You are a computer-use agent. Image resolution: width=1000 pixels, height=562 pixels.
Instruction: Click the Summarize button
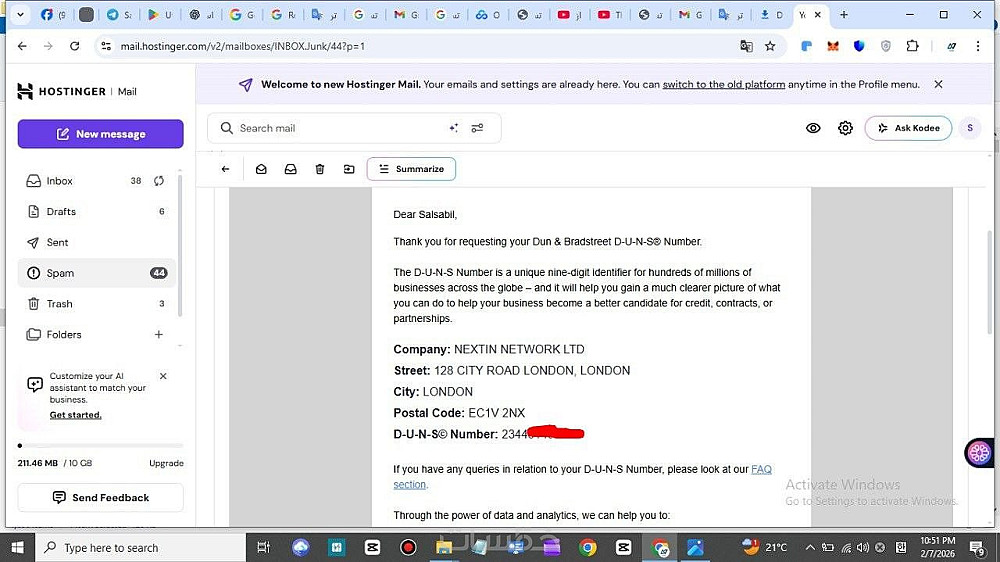[411, 169]
